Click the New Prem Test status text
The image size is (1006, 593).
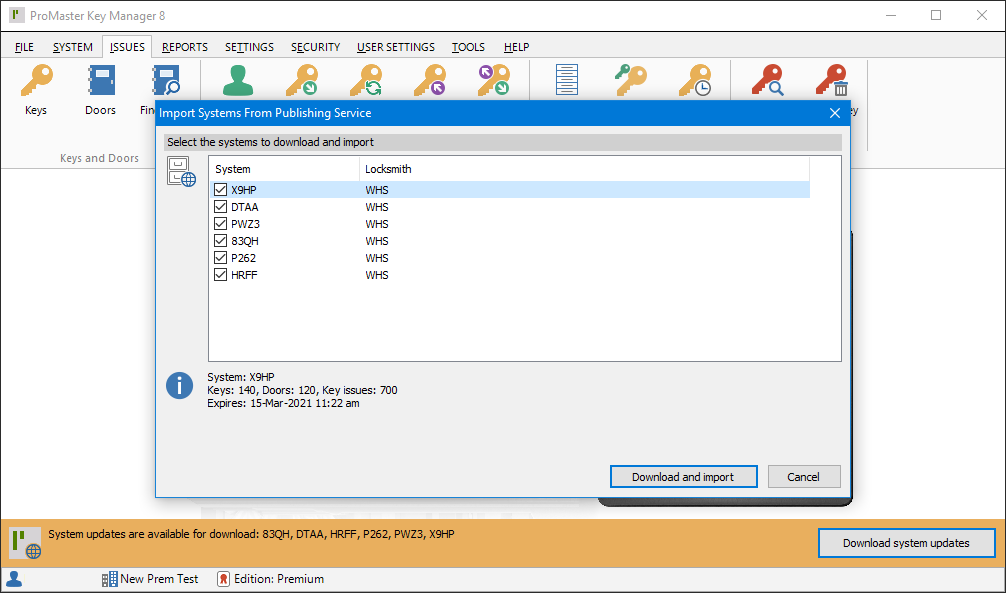(x=159, y=579)
